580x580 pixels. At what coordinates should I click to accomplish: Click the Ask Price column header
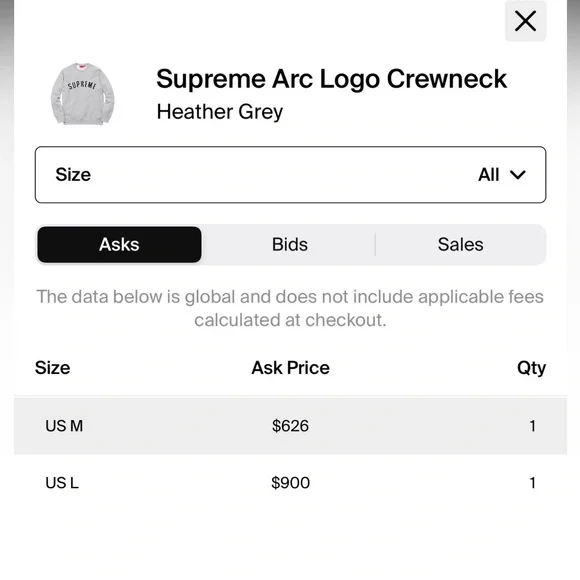(x=290, y=368)
